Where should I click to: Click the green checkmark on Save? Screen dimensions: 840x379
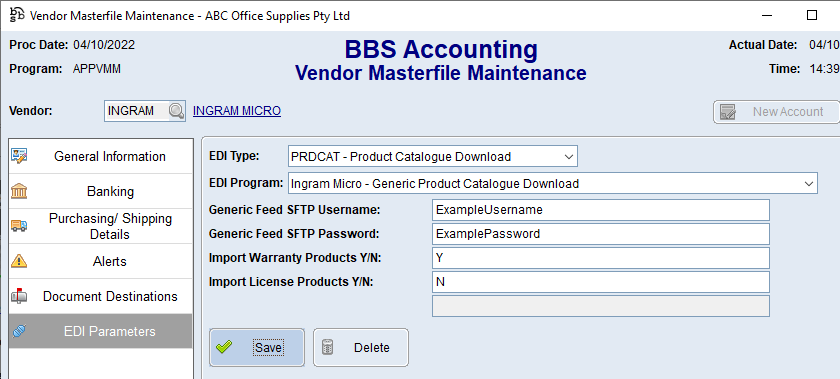click(x=224, y=347)
